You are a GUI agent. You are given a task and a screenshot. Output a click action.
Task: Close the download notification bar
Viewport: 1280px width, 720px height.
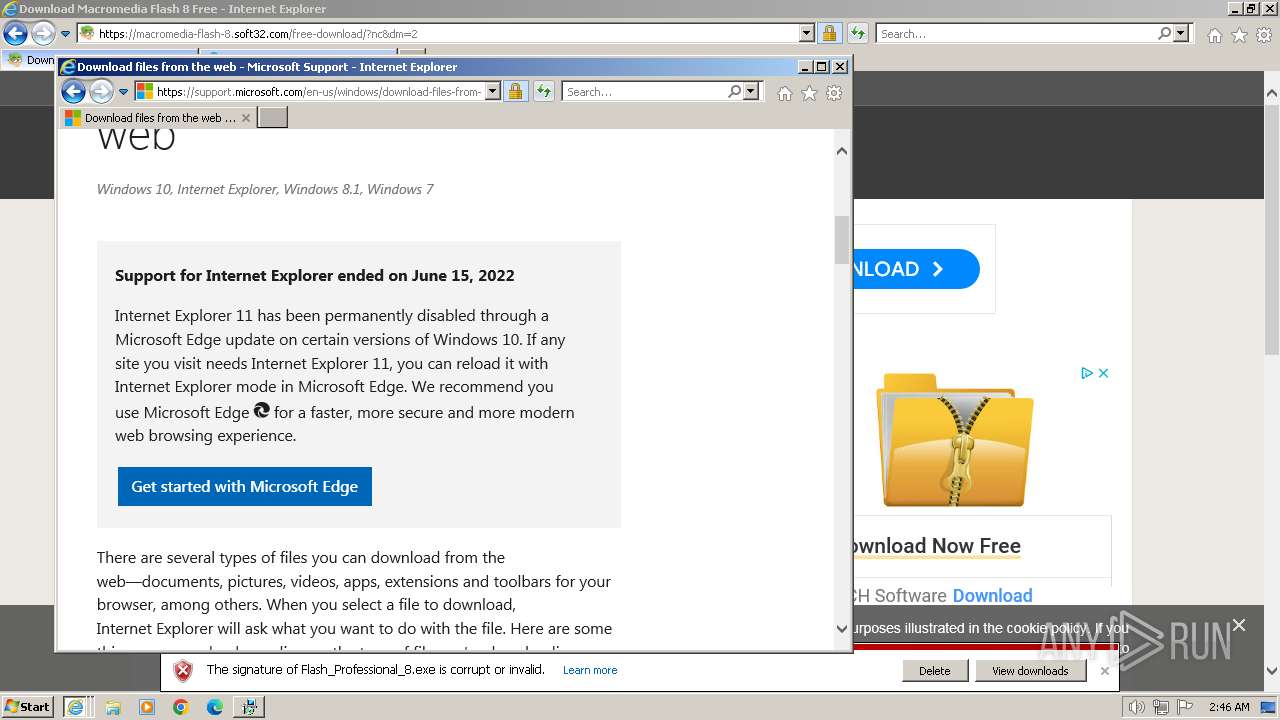pos(1104,671)
